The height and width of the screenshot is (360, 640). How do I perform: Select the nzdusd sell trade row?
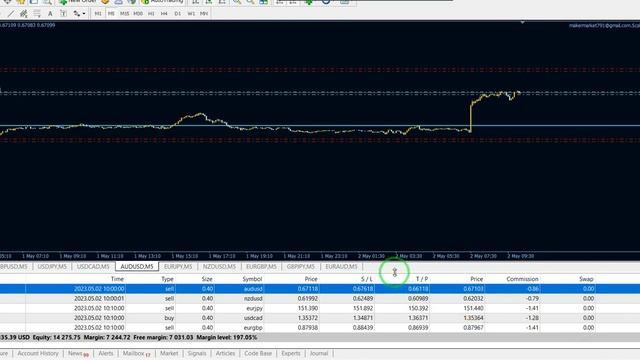[320, 299]
